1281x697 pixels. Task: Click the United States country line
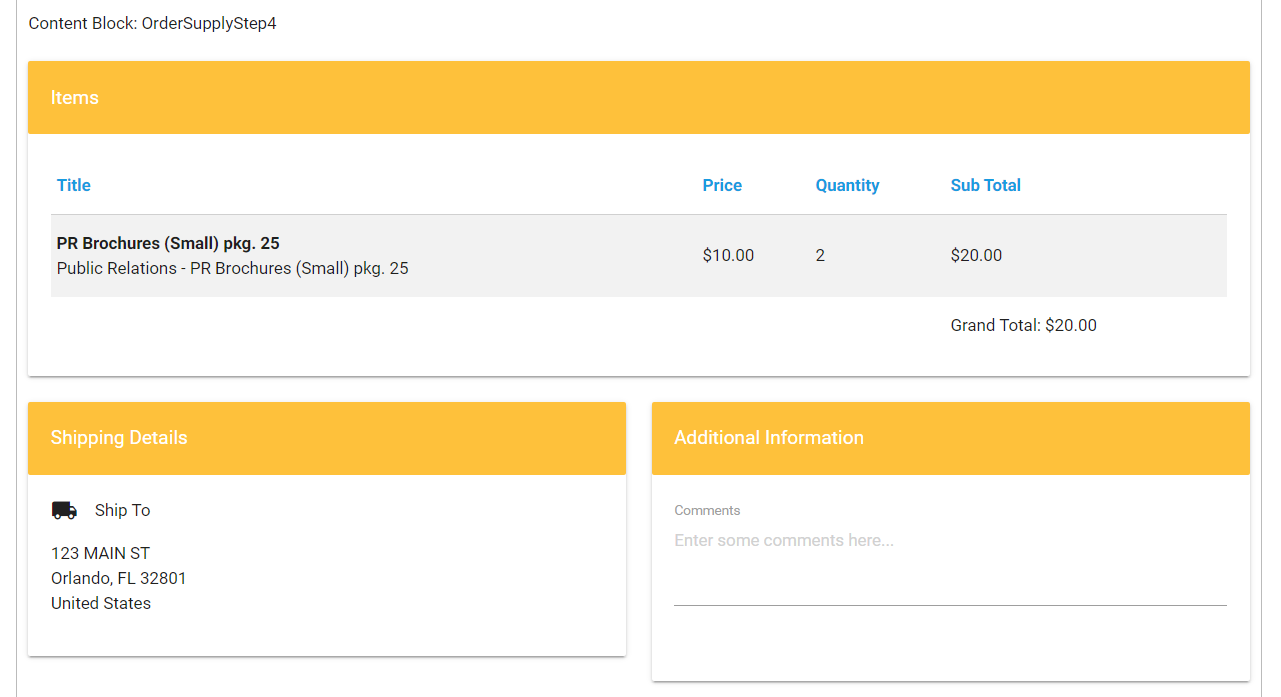(x=101, y=603)
